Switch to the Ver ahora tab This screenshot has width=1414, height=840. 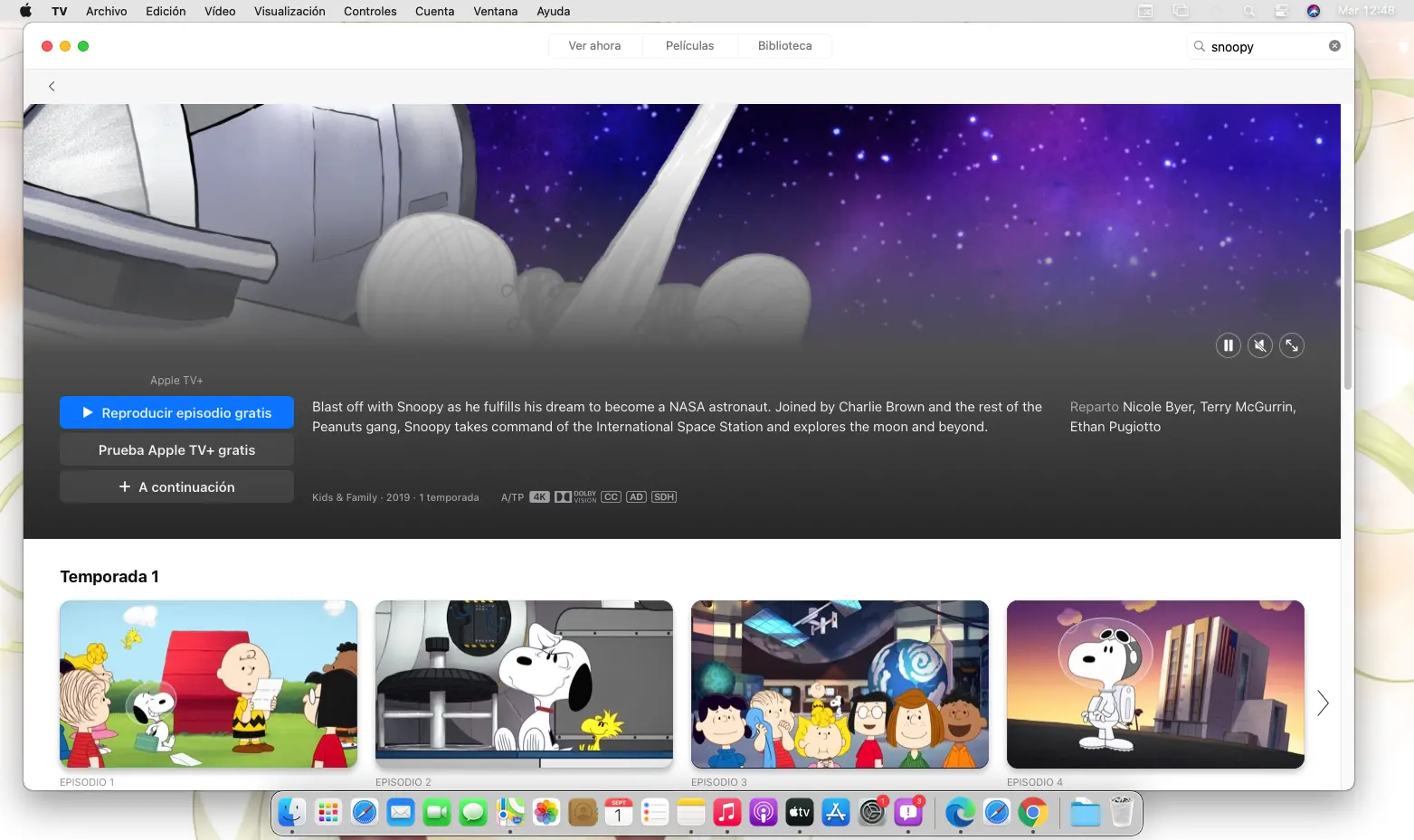coord(594,46)
